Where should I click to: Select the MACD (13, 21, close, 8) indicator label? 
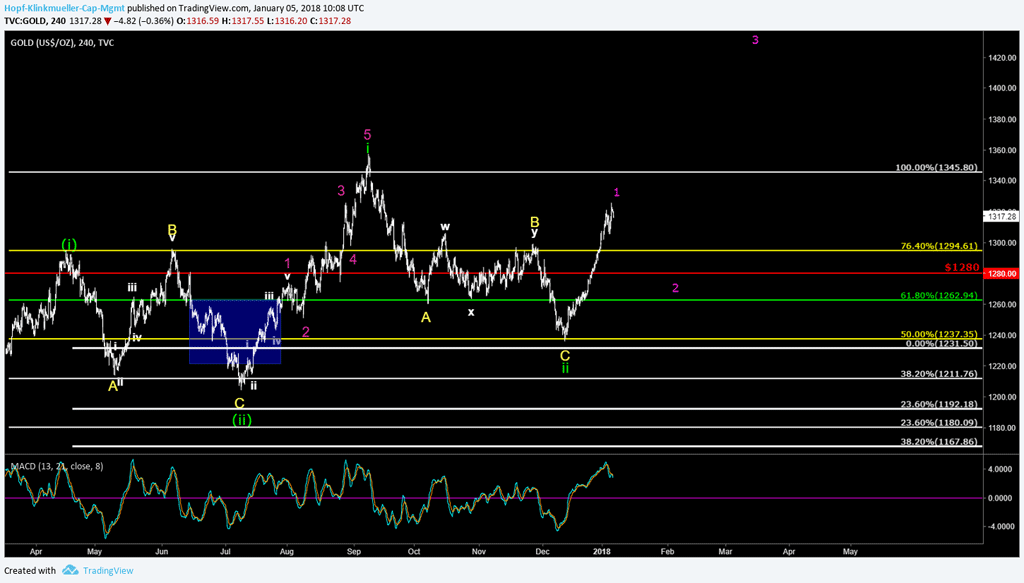[58, 466]
